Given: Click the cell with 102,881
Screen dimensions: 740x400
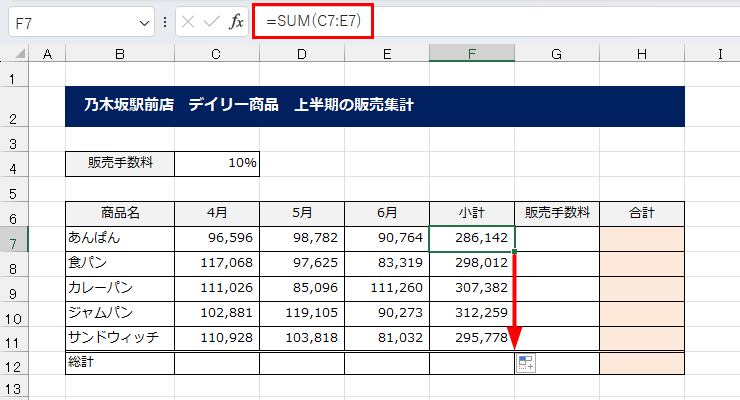Looking at the screenshot, I should (217, 314).
